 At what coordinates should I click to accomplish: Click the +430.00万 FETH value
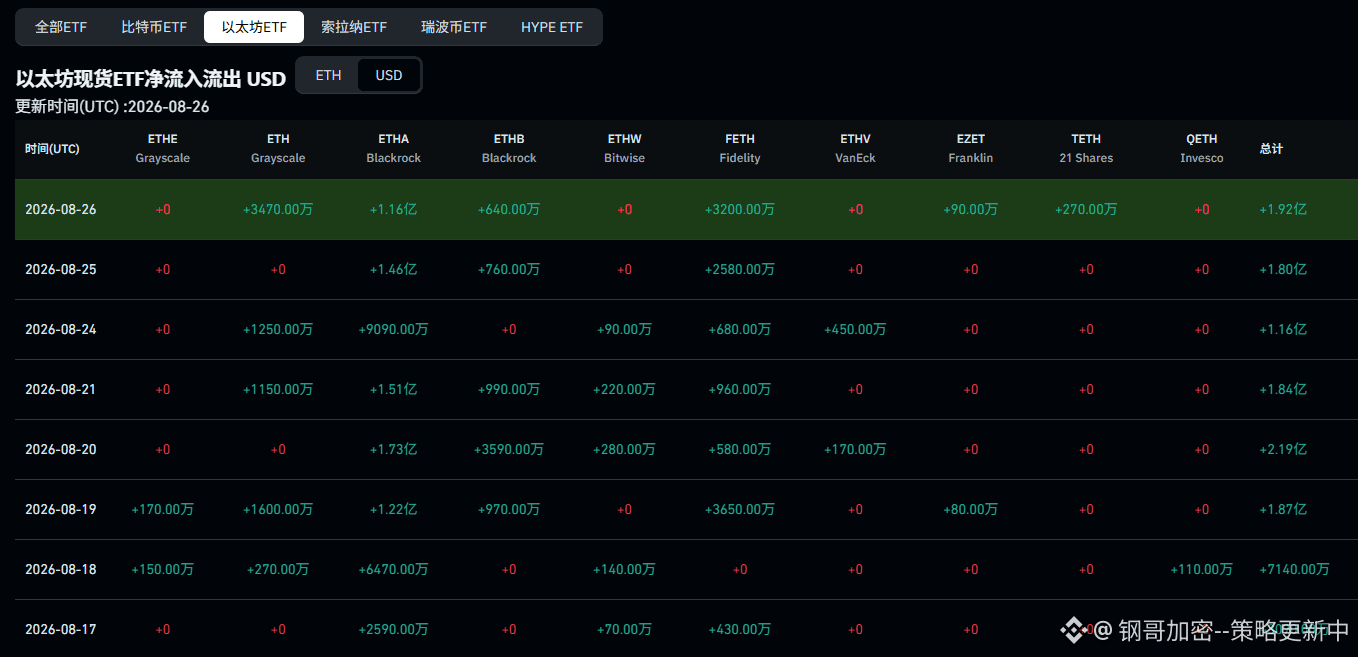[x=740, y=629]
